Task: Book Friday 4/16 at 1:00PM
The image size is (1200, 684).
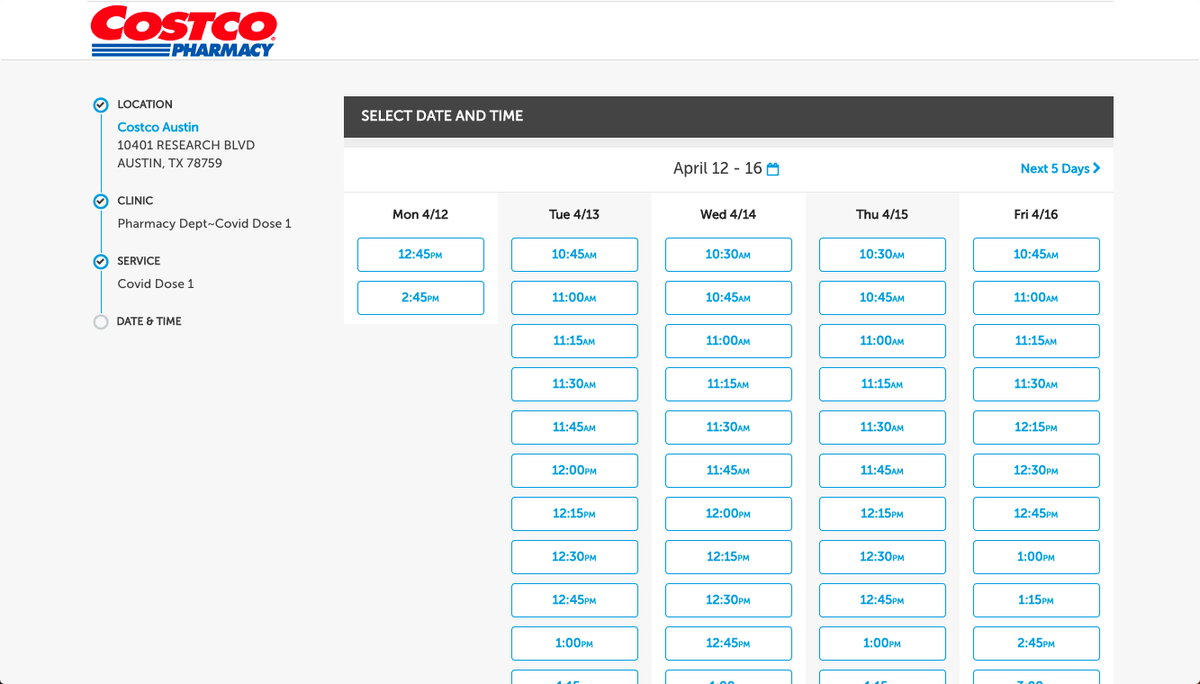Action: [x=1036, y=556]
